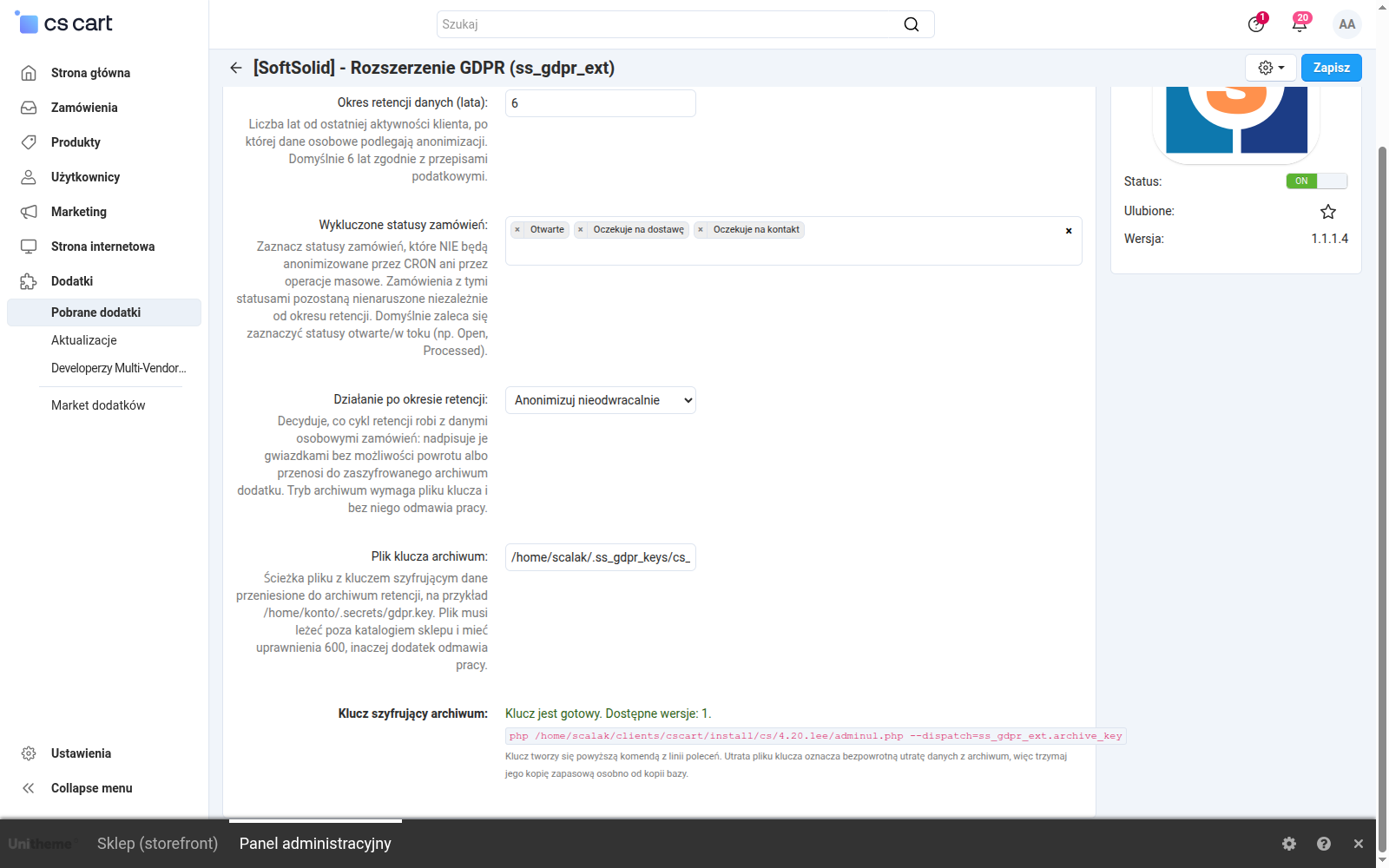Screen dimensions: 1389x868
Task: Open Market dodatków link
Action: tap(98, 405)
